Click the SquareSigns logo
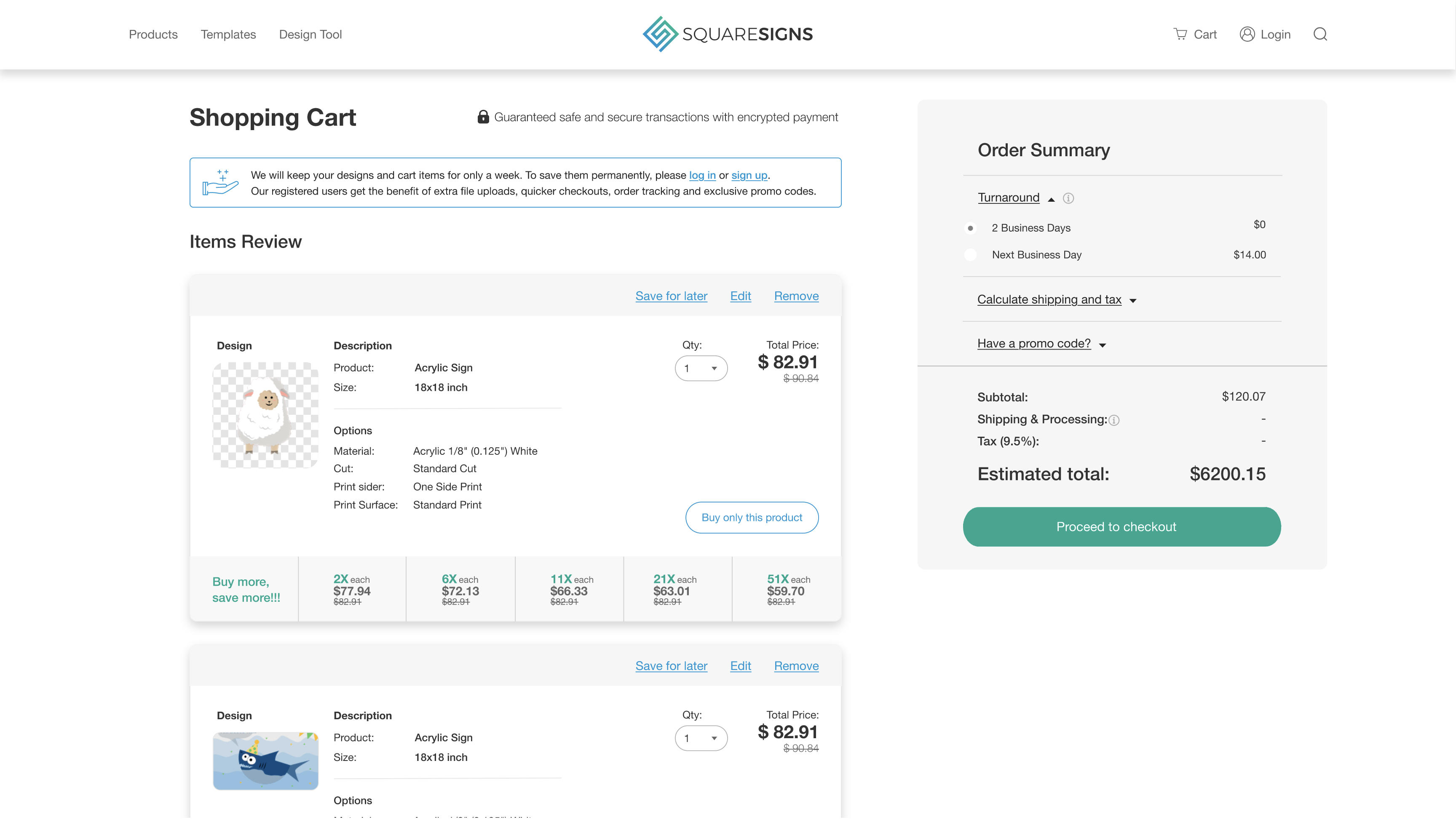This screenshot has height=838, width=1456. coord(728,34)
